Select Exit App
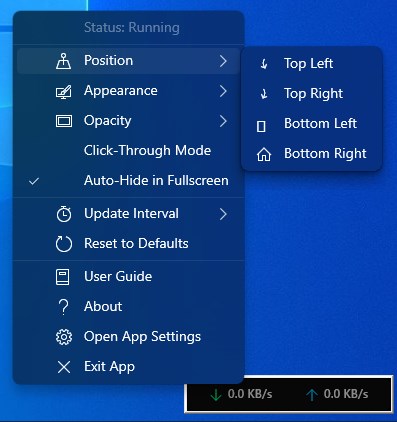The image size is (397, 422). [x=129, y=366]
